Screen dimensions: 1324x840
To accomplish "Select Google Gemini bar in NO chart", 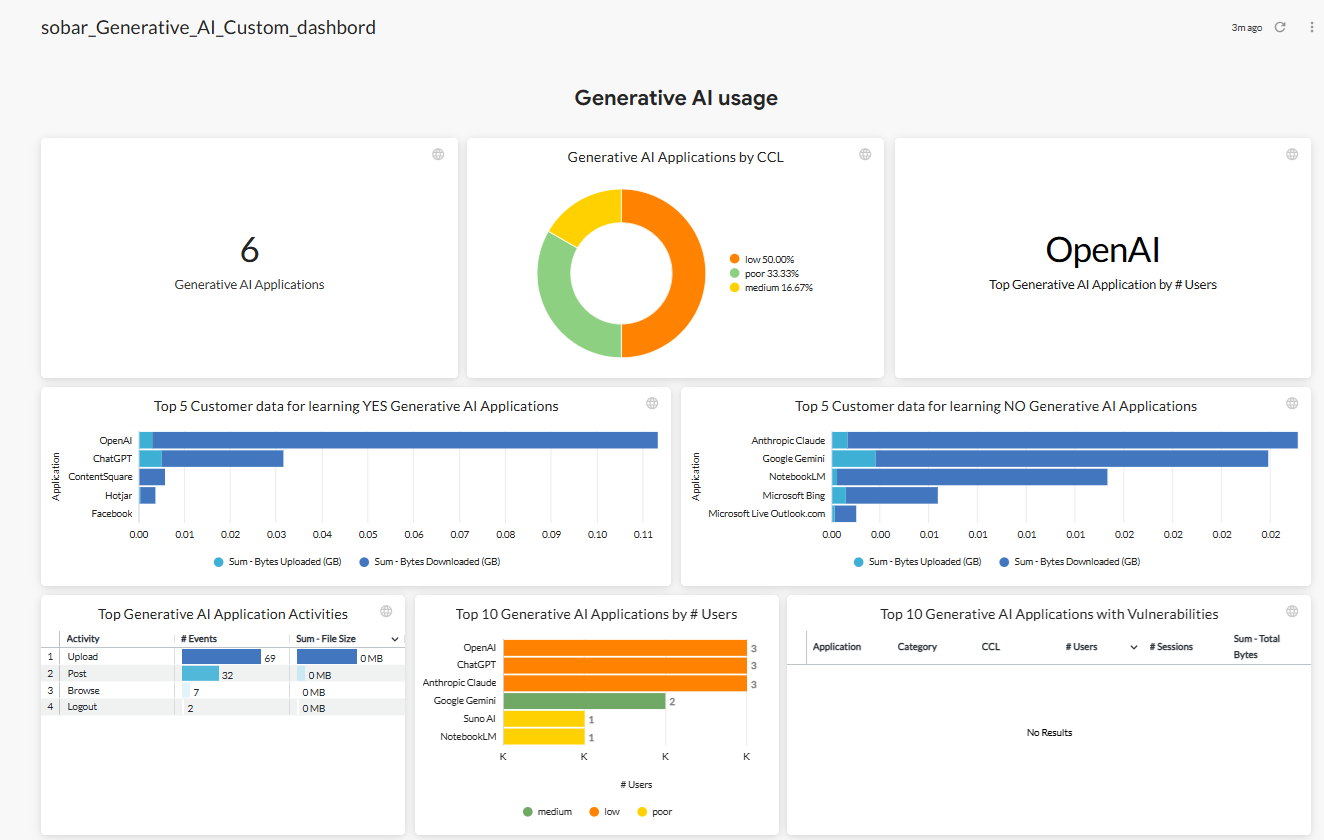I will pos(1050,458).
